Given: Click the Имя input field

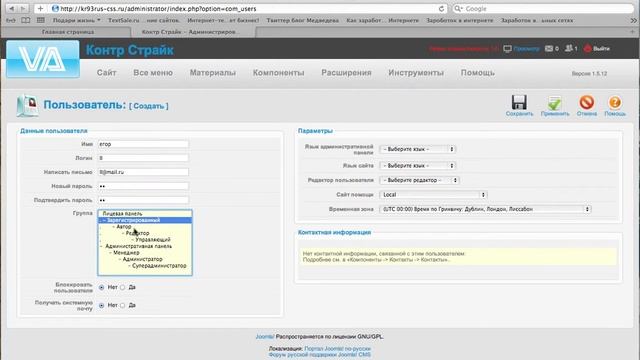Looking at the screenshot, I should [143, 144].
